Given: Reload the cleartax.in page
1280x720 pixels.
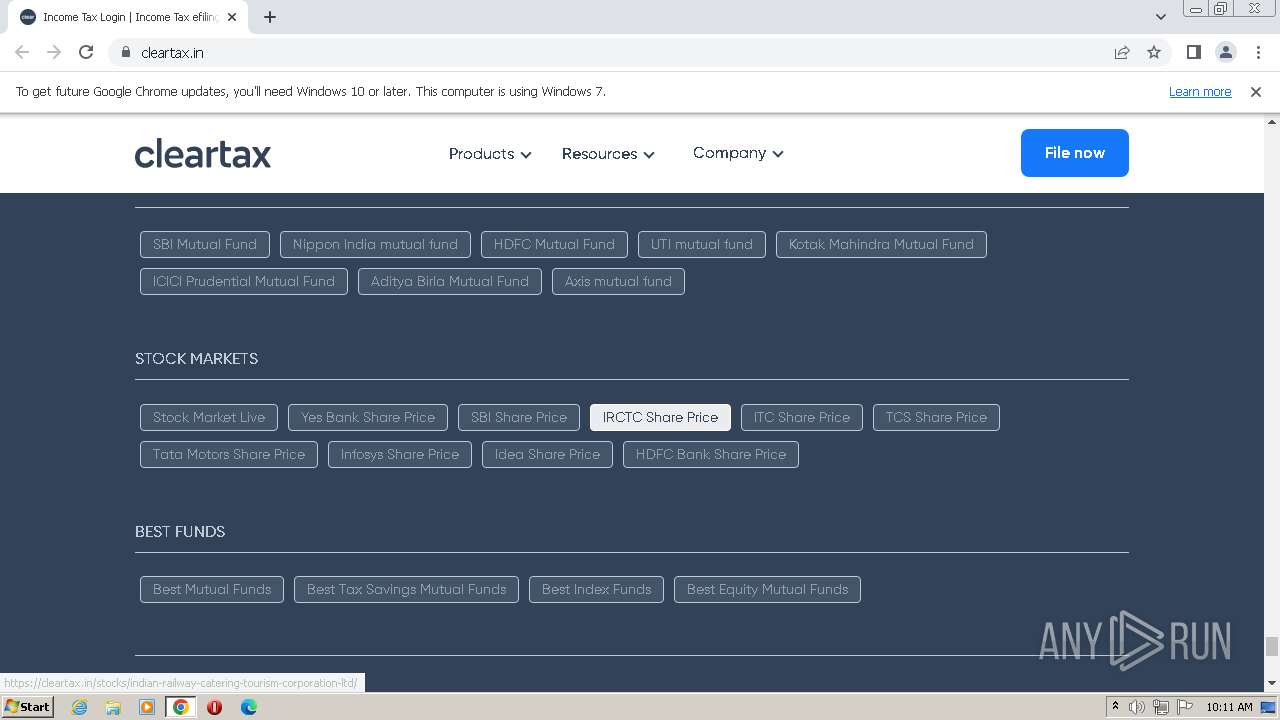Looking at the screenshot, I should 86,52.
